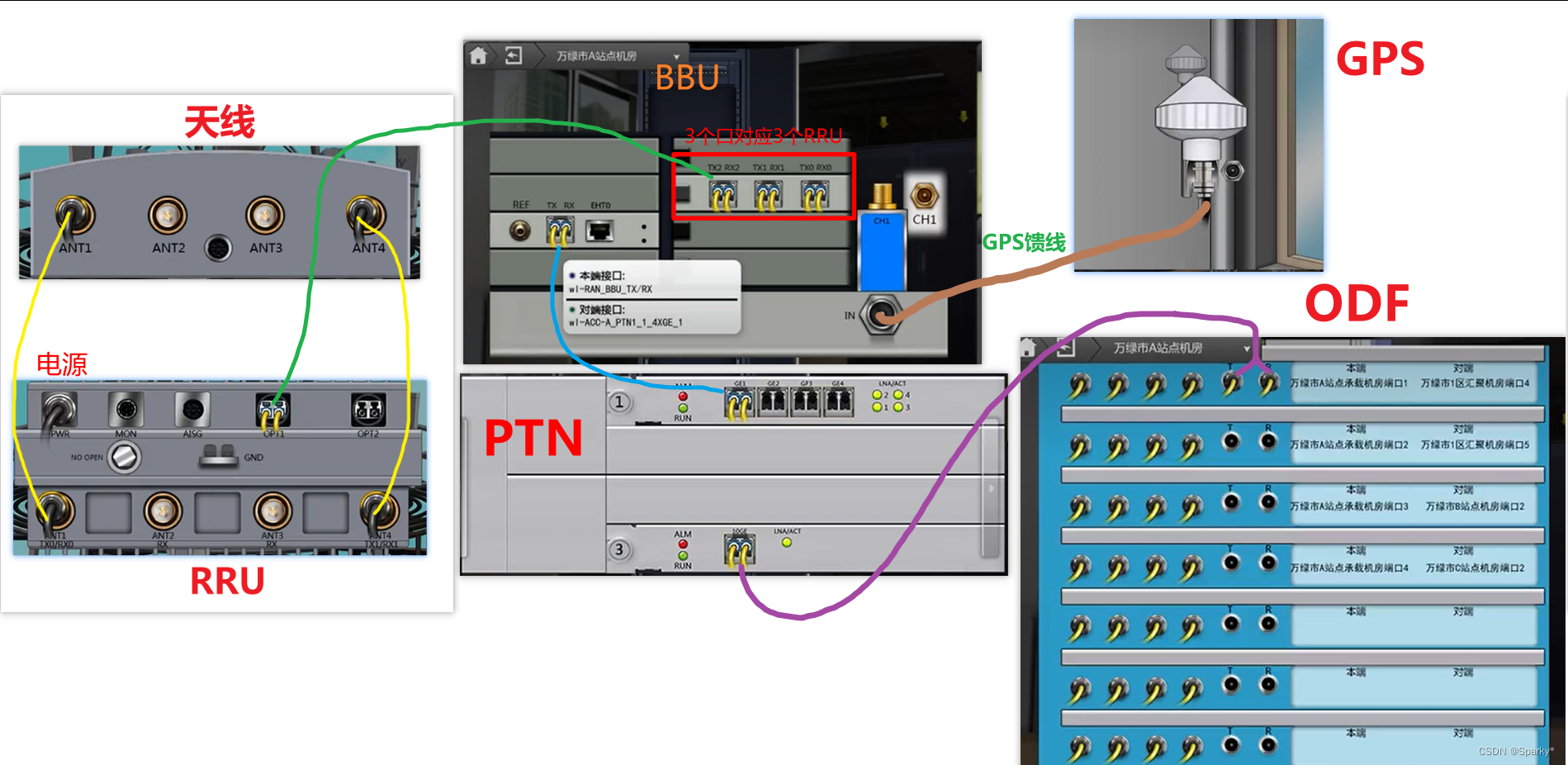Select the RRU ANT3 RX connector
This screenshot has width=1568, height=765.
click(x=272, y=512)
